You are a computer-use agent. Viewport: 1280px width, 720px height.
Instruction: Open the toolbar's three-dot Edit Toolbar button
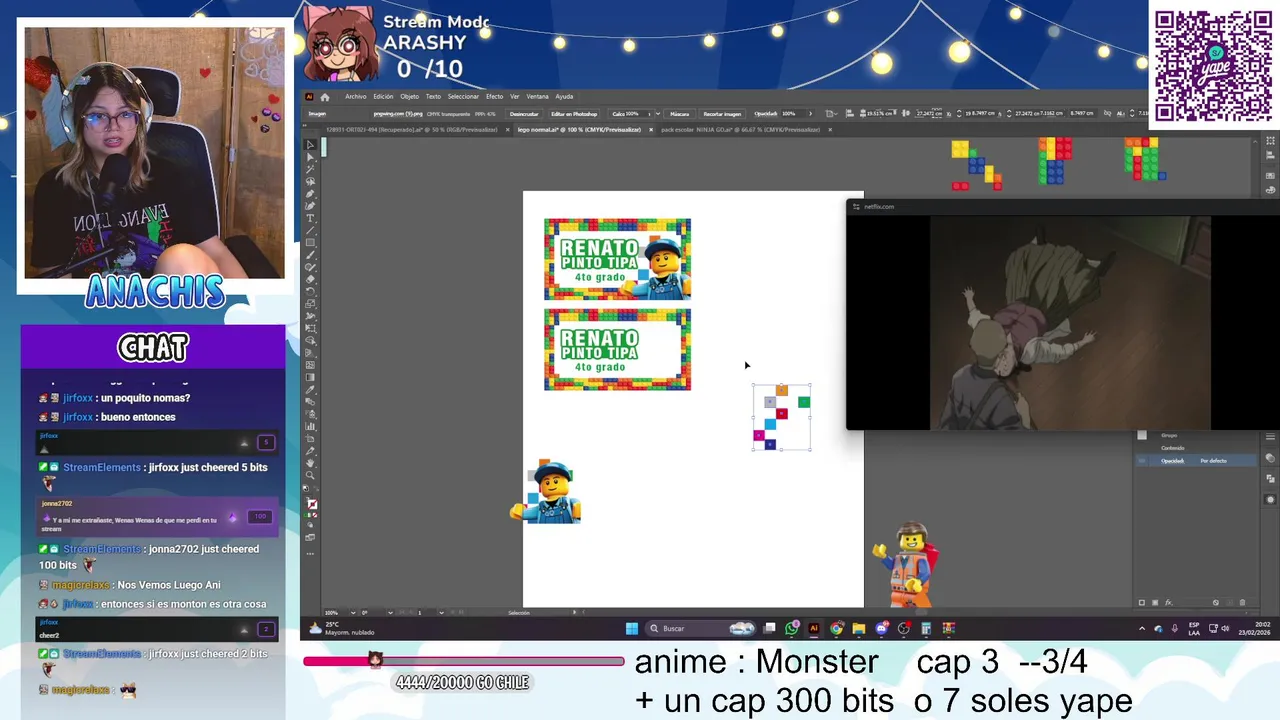(x=311, y=553)
